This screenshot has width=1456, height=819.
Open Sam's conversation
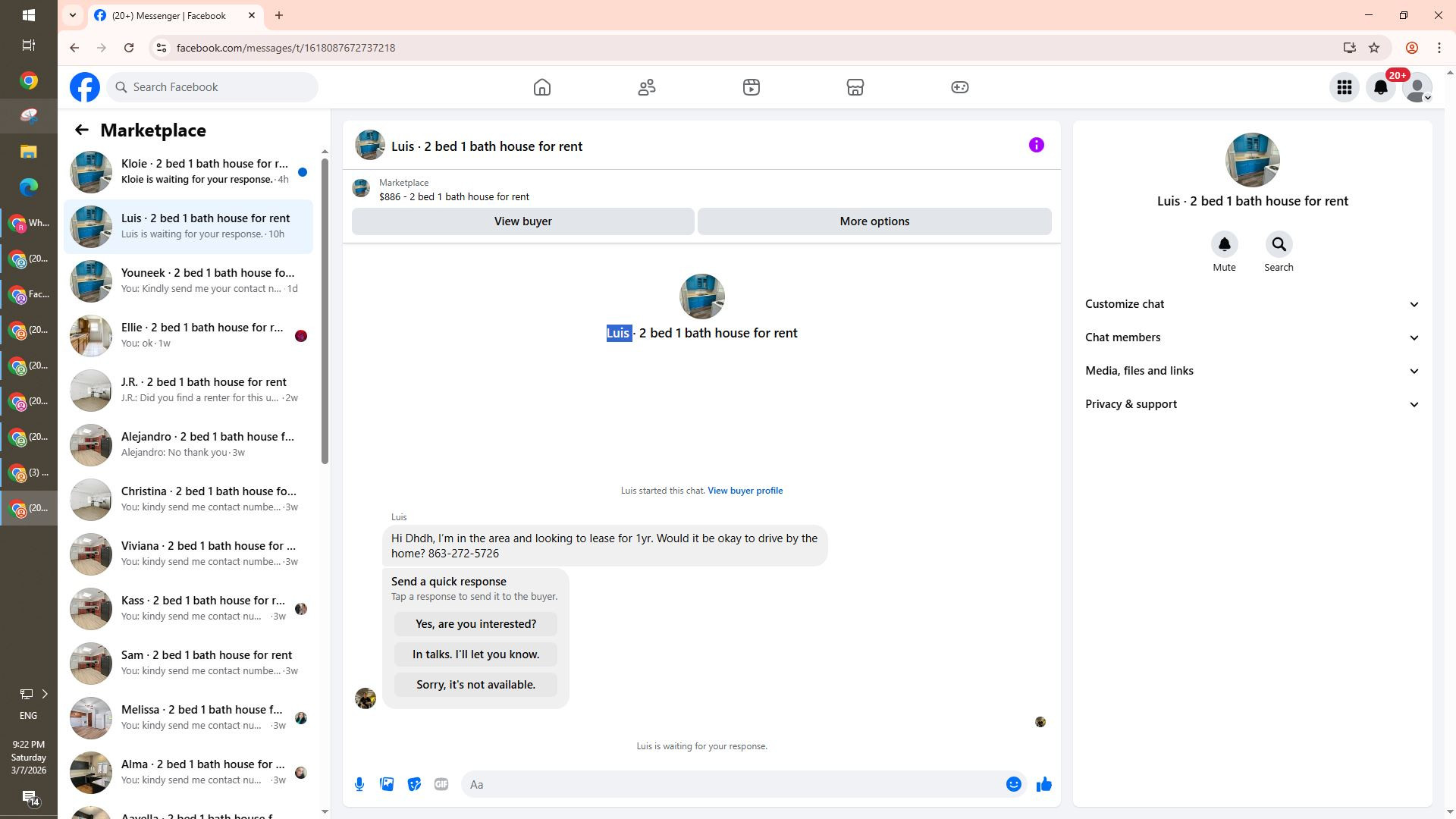point(188,664)
